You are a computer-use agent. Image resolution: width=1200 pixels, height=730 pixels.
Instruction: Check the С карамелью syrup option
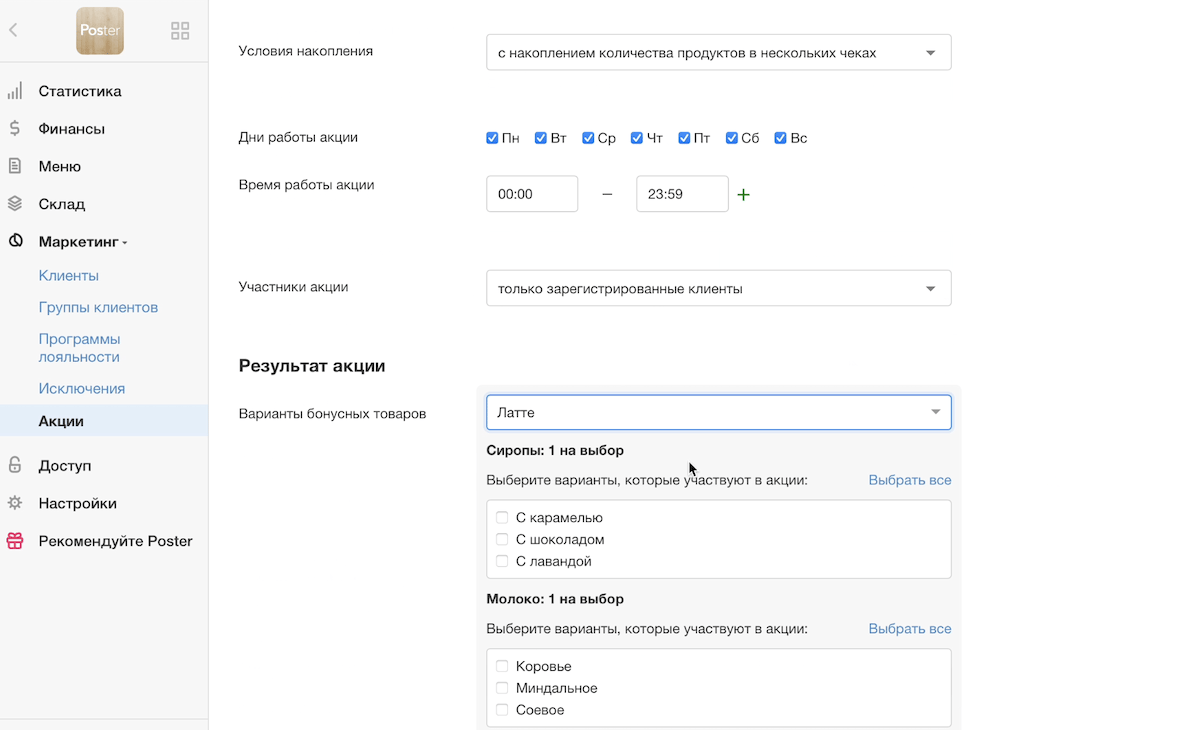[502, 518]
